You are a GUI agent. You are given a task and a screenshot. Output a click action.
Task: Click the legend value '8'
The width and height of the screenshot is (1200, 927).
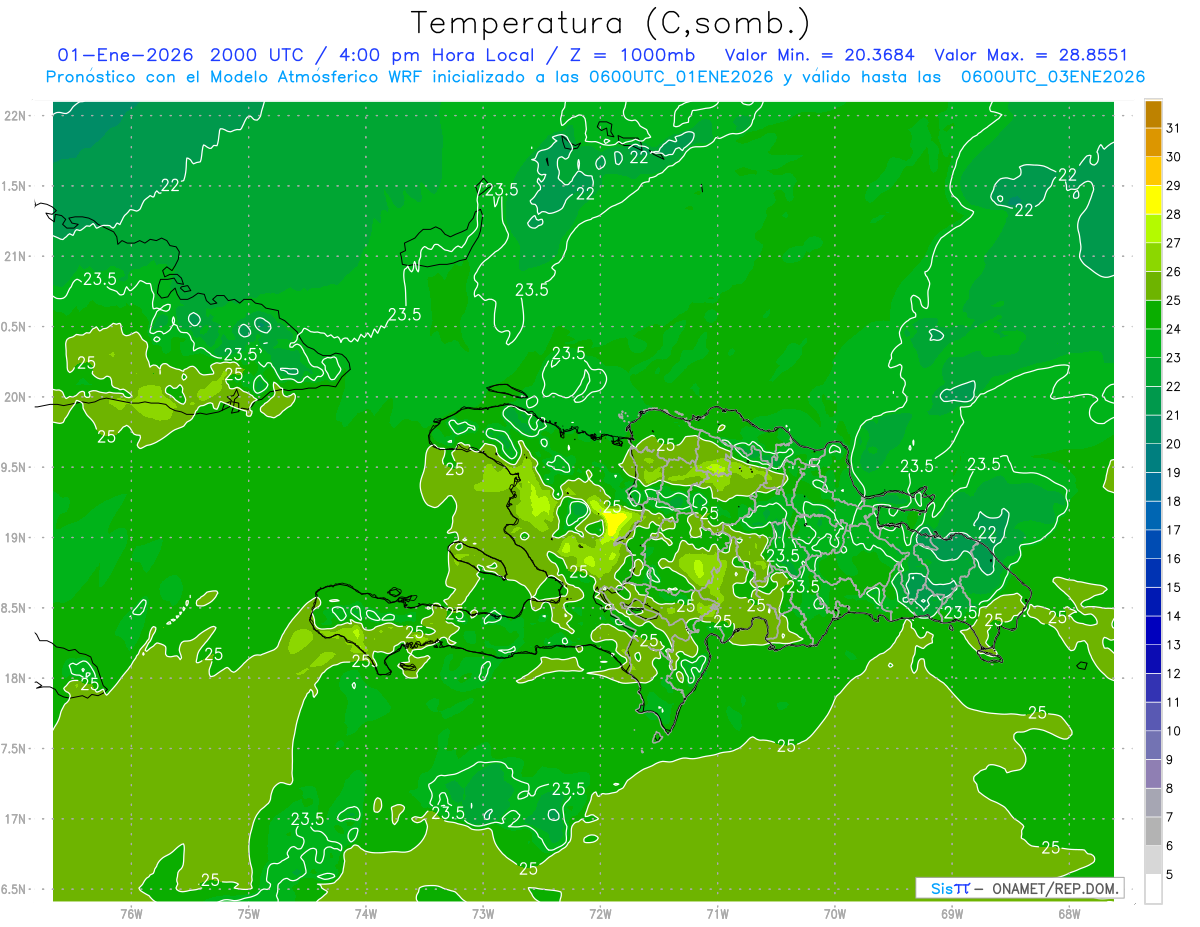(1170, 789)
